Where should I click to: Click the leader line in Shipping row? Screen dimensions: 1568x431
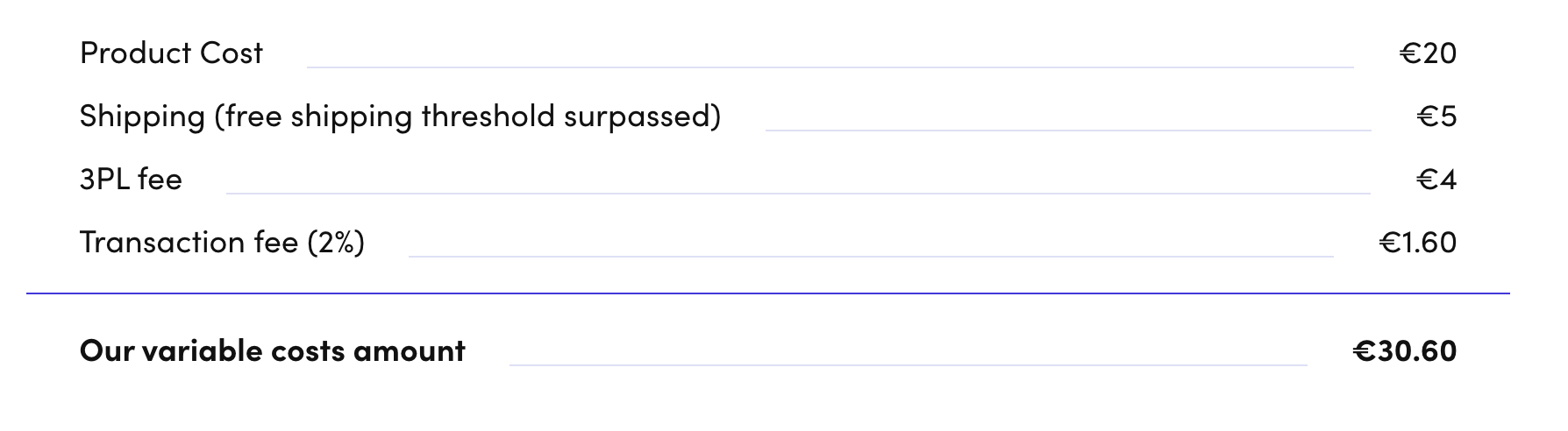tap(1068, 131)
